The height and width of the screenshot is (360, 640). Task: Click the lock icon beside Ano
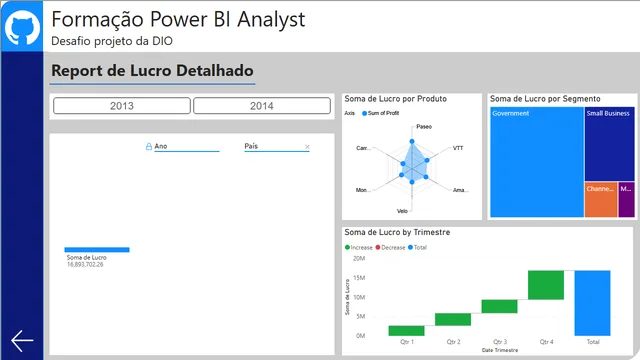point(149,147)
